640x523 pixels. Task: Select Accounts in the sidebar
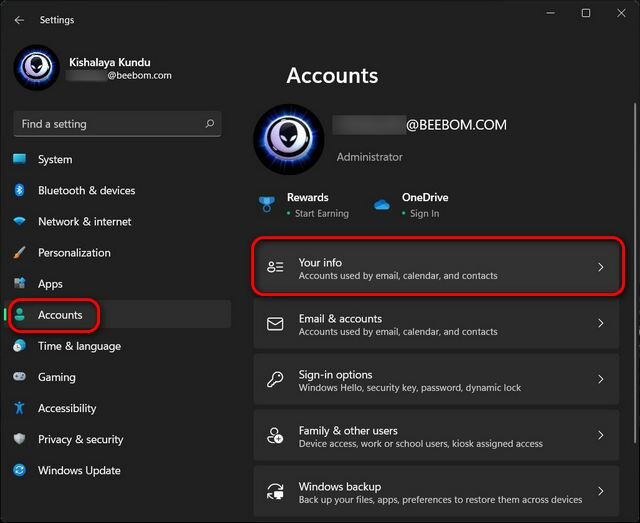click(118, 315)
